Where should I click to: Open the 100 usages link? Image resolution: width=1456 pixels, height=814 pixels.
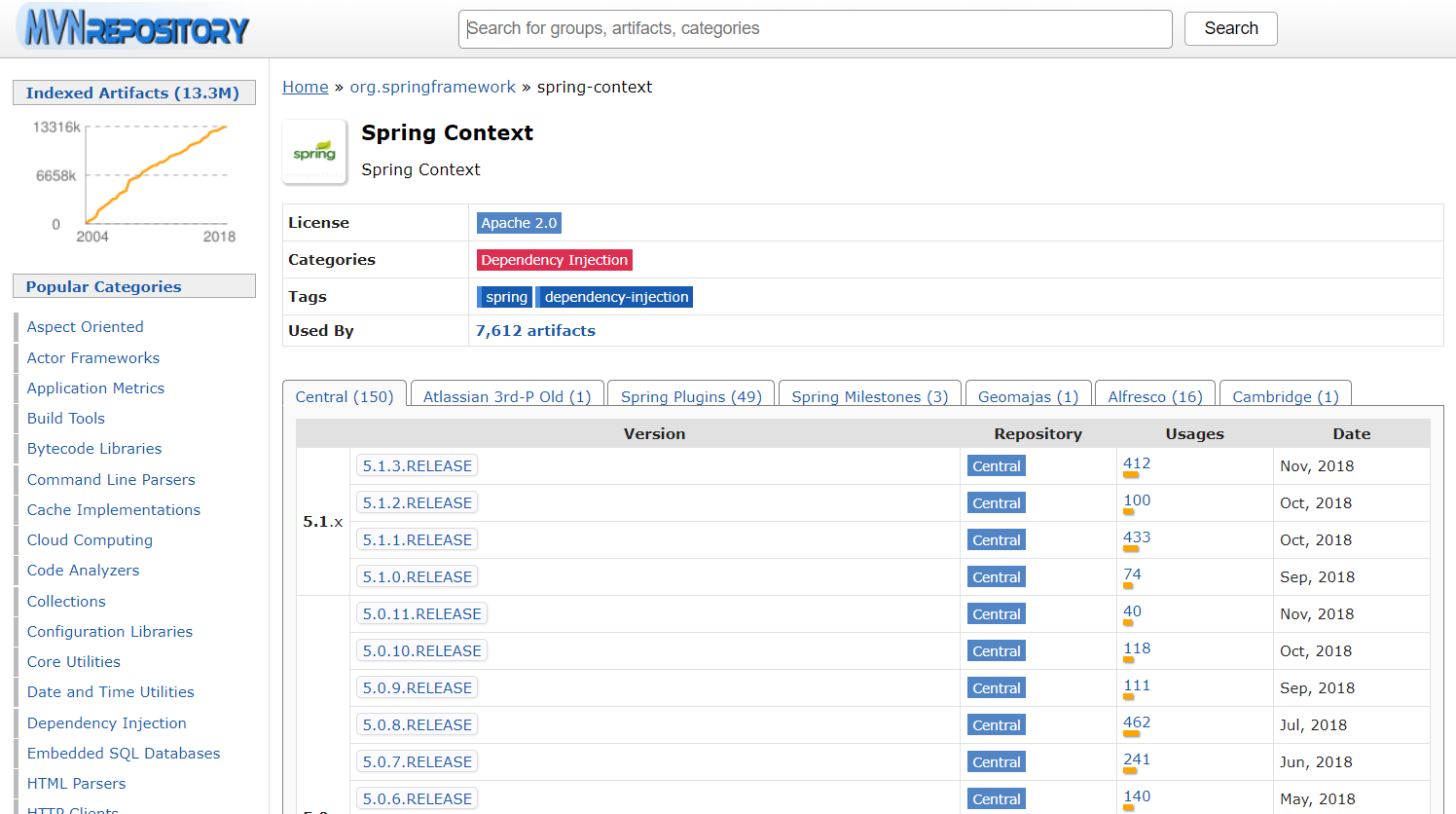(1137, 500)
